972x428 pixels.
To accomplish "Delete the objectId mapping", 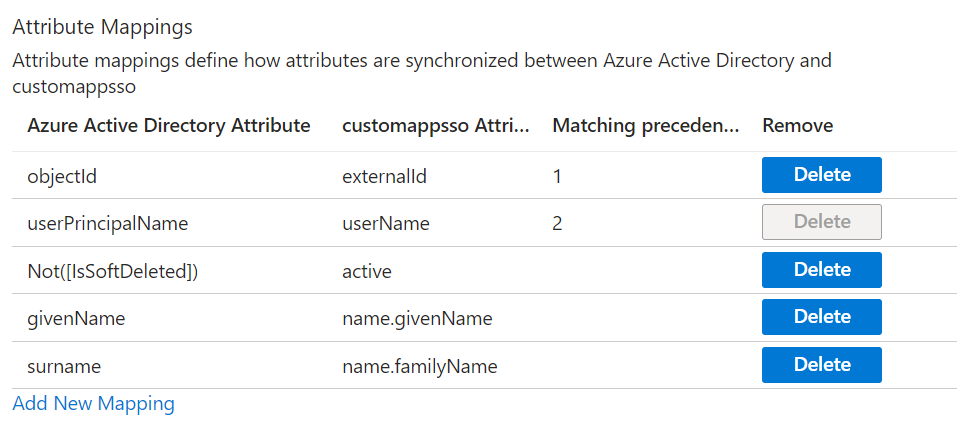I will [x=821, y=175].
